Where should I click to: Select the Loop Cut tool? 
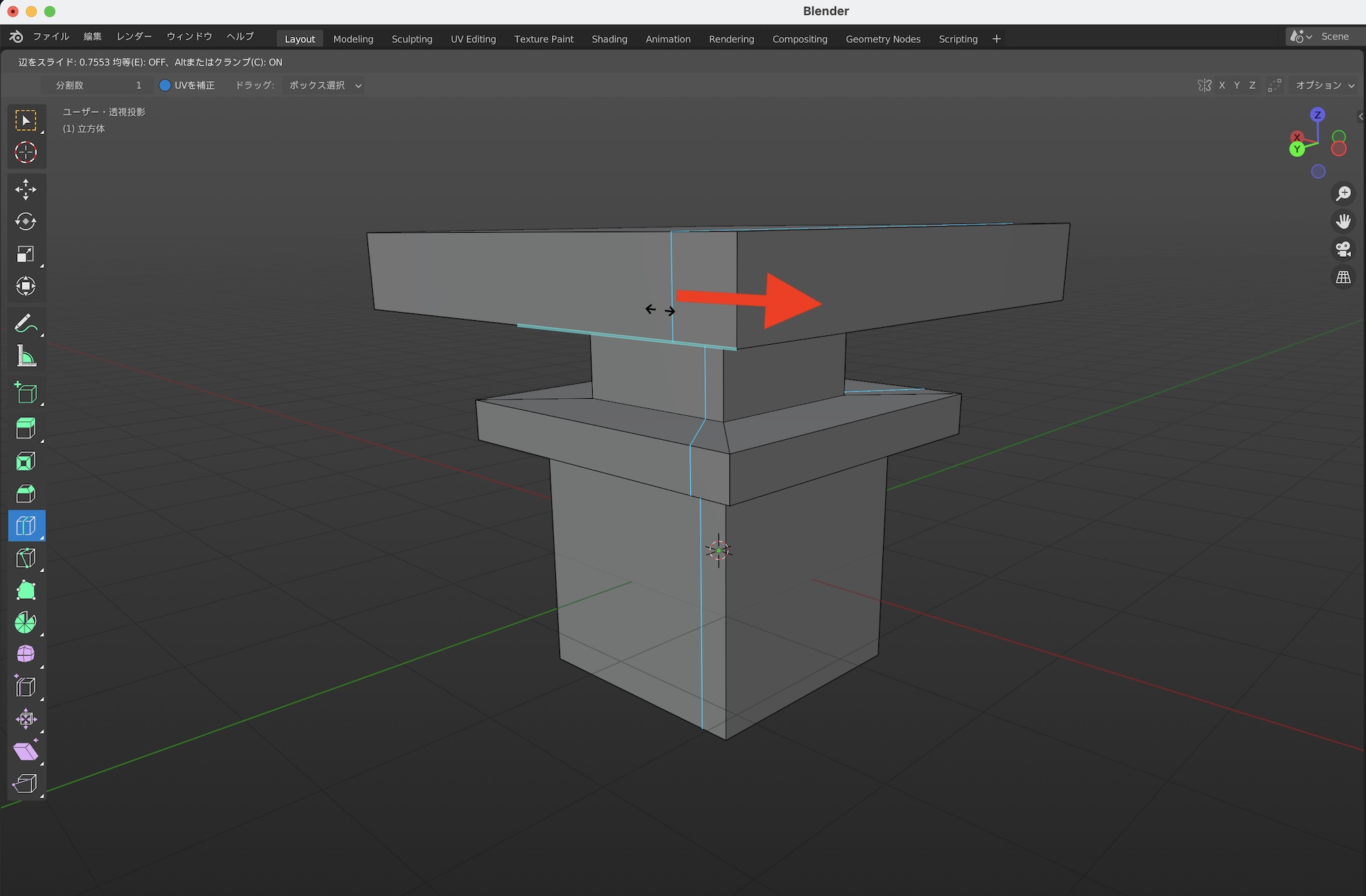(x=26, y=525)
